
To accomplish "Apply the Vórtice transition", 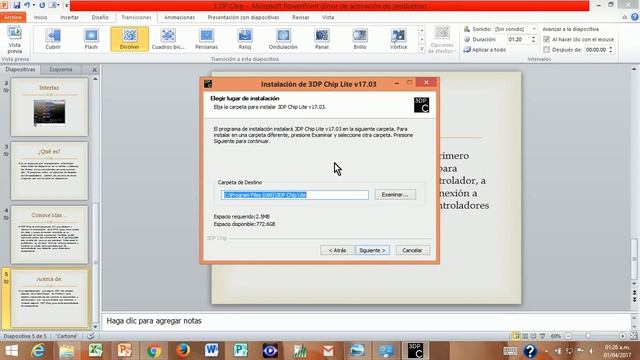I will coord(398,39).
